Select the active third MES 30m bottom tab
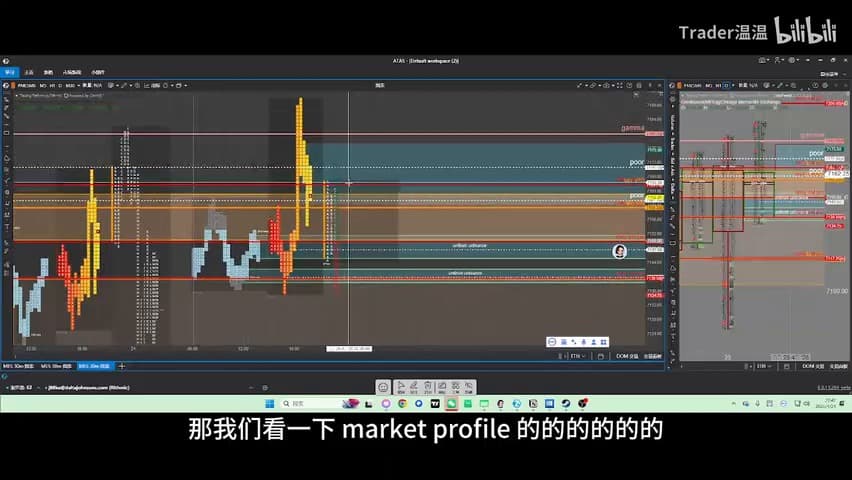 [x=95, y=366]
